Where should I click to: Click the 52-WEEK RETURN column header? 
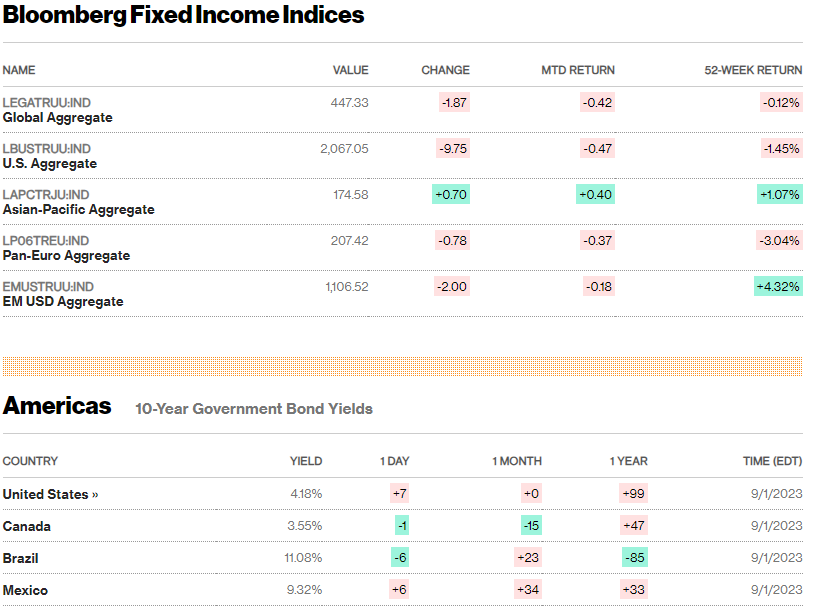[753, 70]
